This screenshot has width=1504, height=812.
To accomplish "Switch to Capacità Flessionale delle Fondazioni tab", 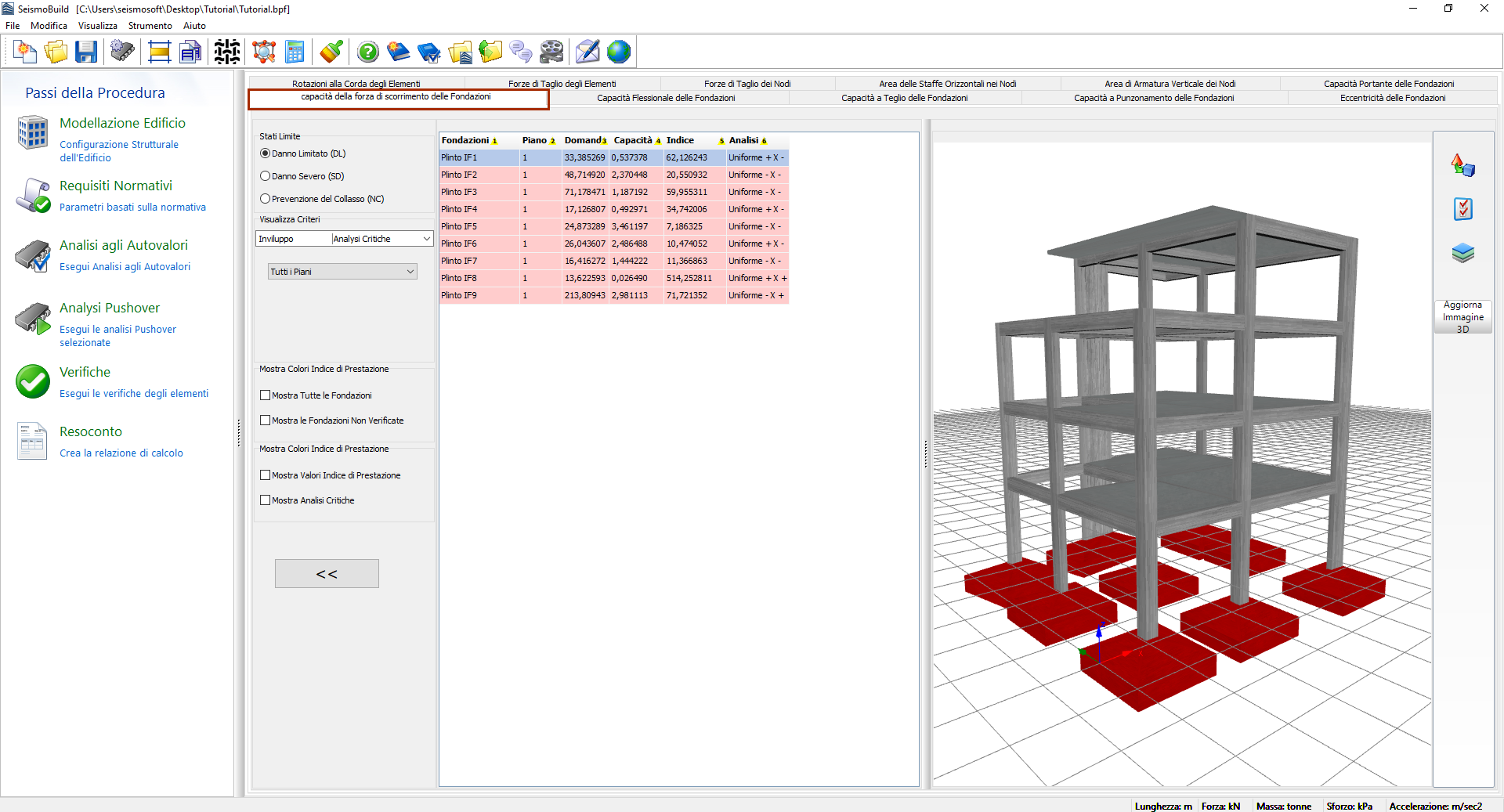I will (666, 98).
